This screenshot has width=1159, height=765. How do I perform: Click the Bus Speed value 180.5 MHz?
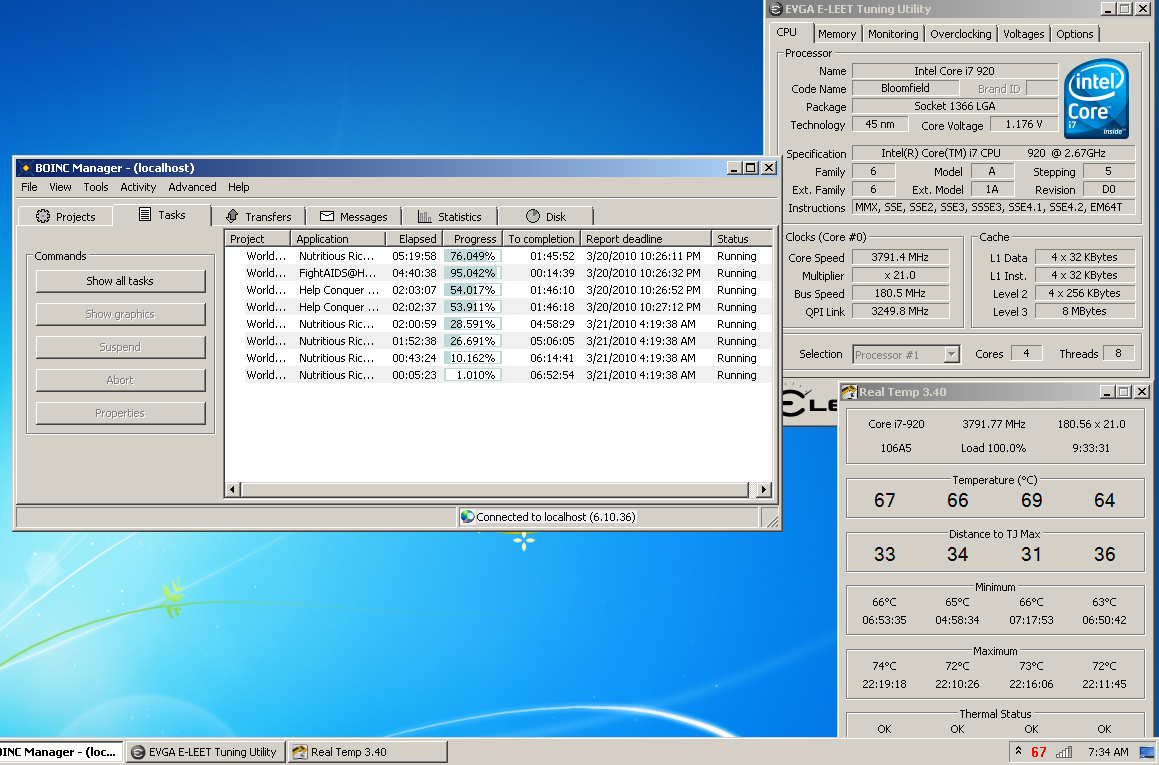[900, 293]
